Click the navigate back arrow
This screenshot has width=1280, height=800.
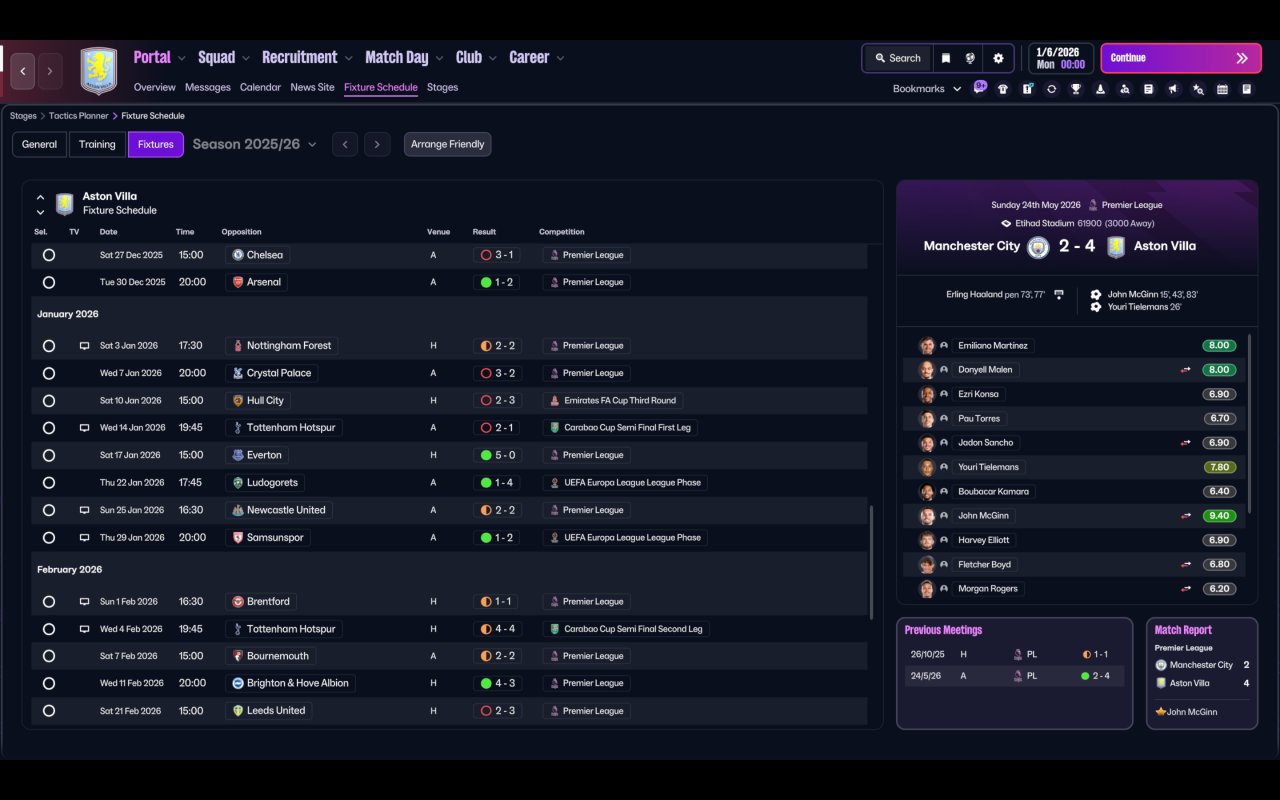coord(23,71)
